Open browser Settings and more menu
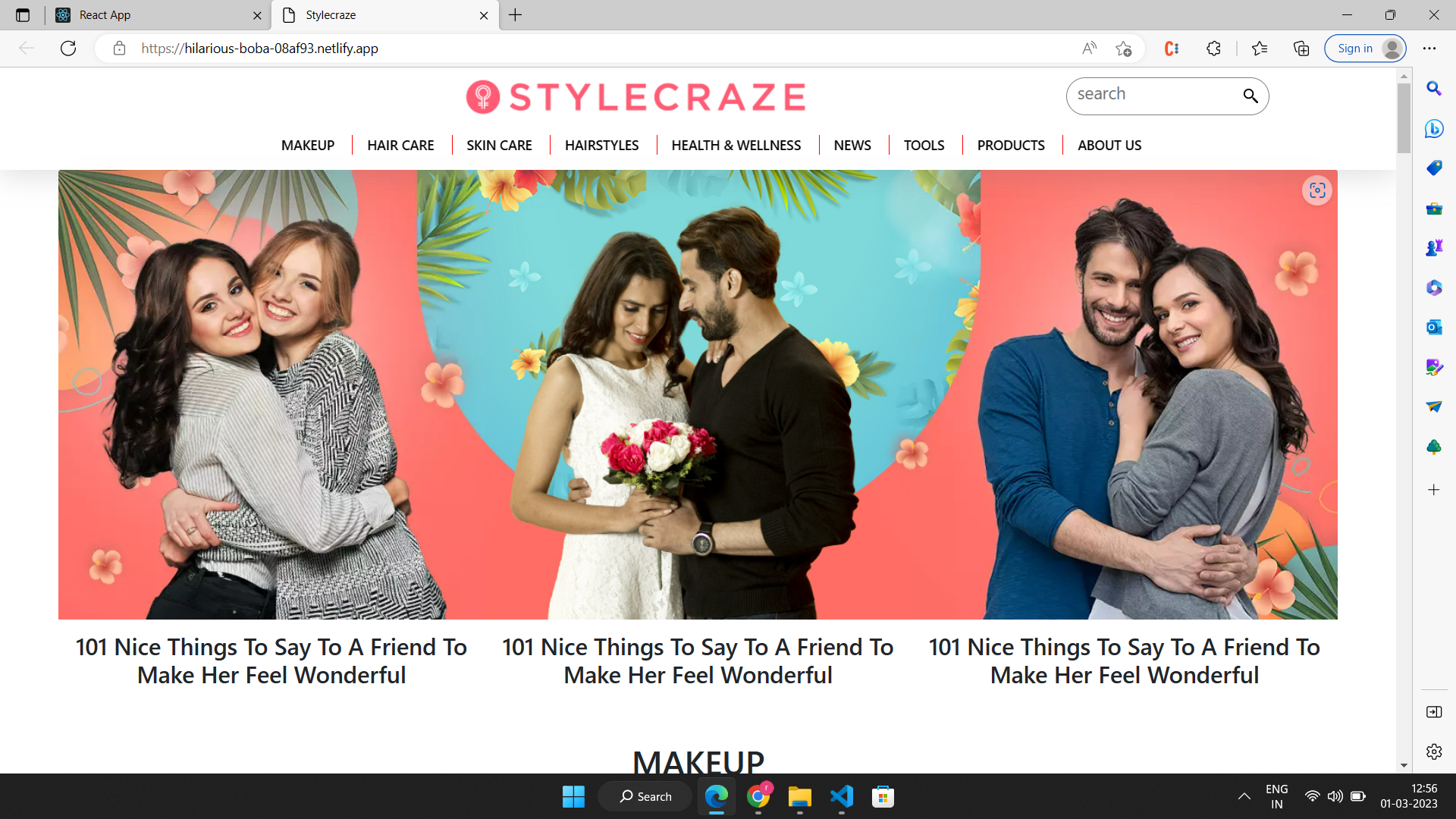 coord(1429,49)
